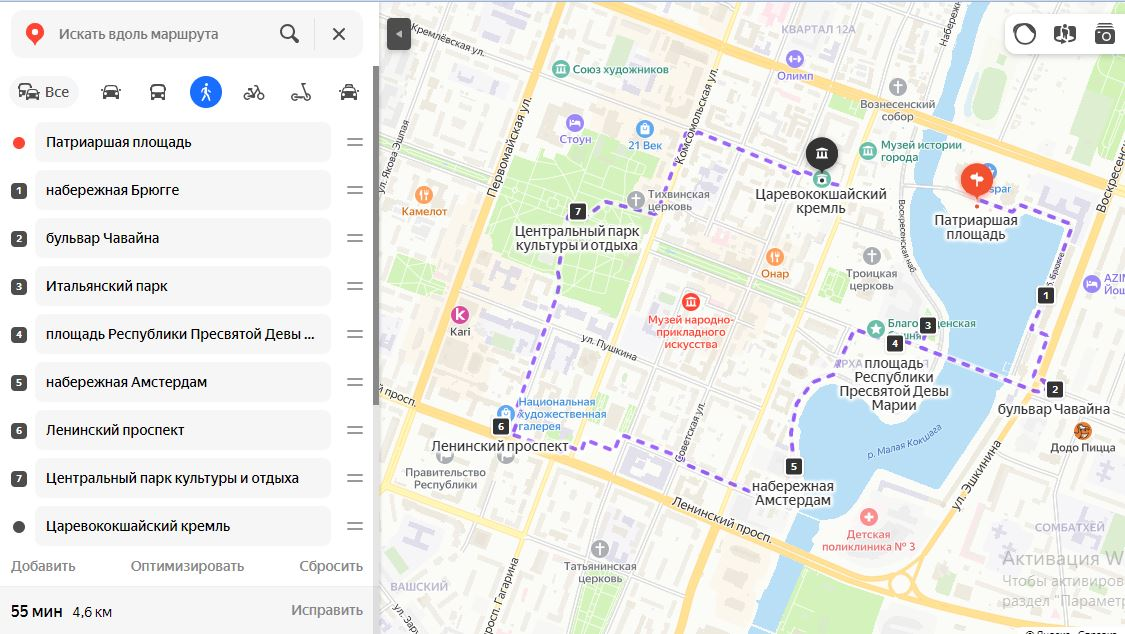
Task: Click the "Добавить" waypoint link
Action: pyautogui.click(x=43, y=566)
